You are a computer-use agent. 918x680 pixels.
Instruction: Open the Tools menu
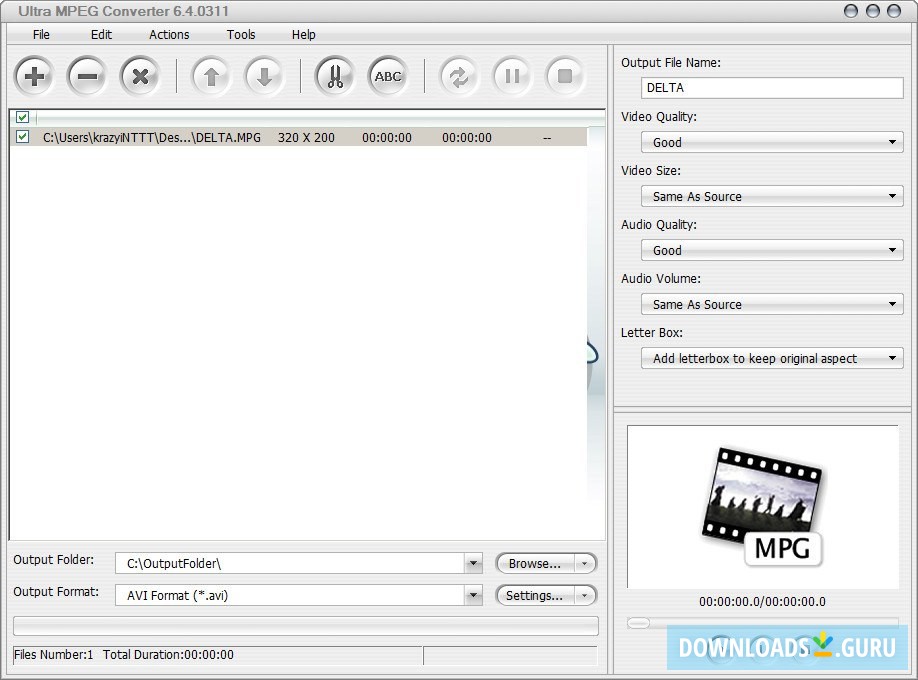240,34
